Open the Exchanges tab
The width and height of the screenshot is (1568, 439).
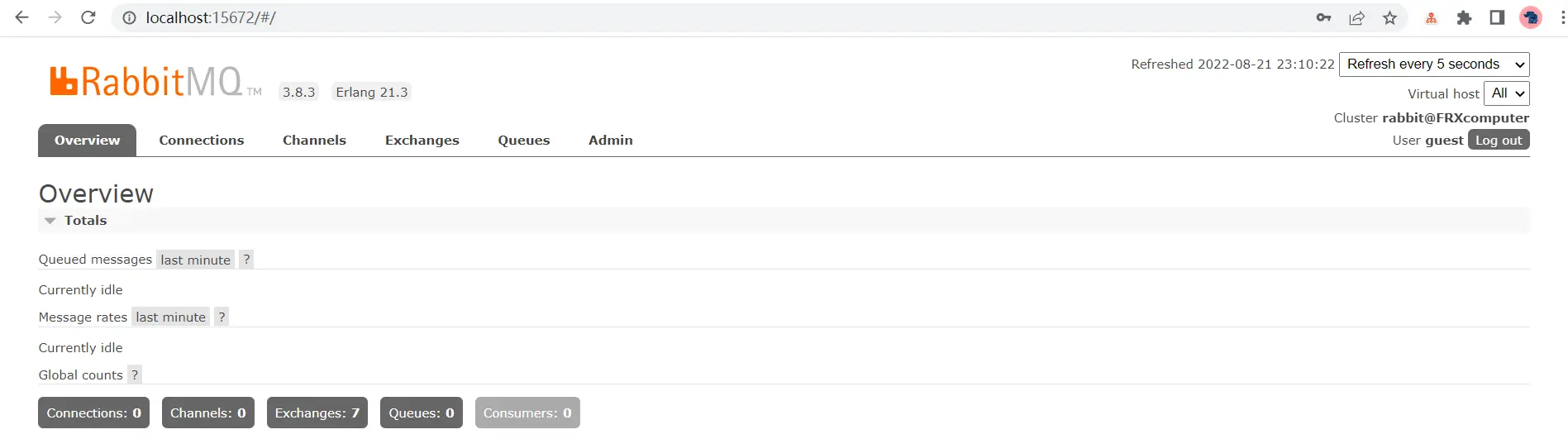[x=422, y=141]
